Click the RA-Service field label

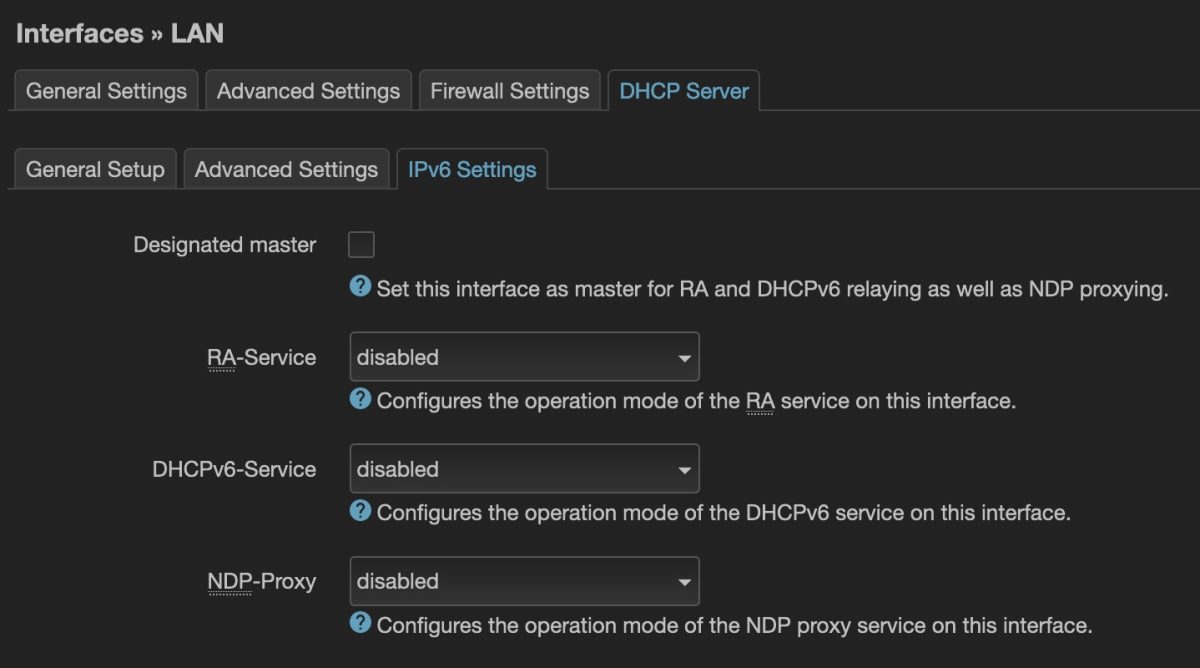(x=261, y=357)
